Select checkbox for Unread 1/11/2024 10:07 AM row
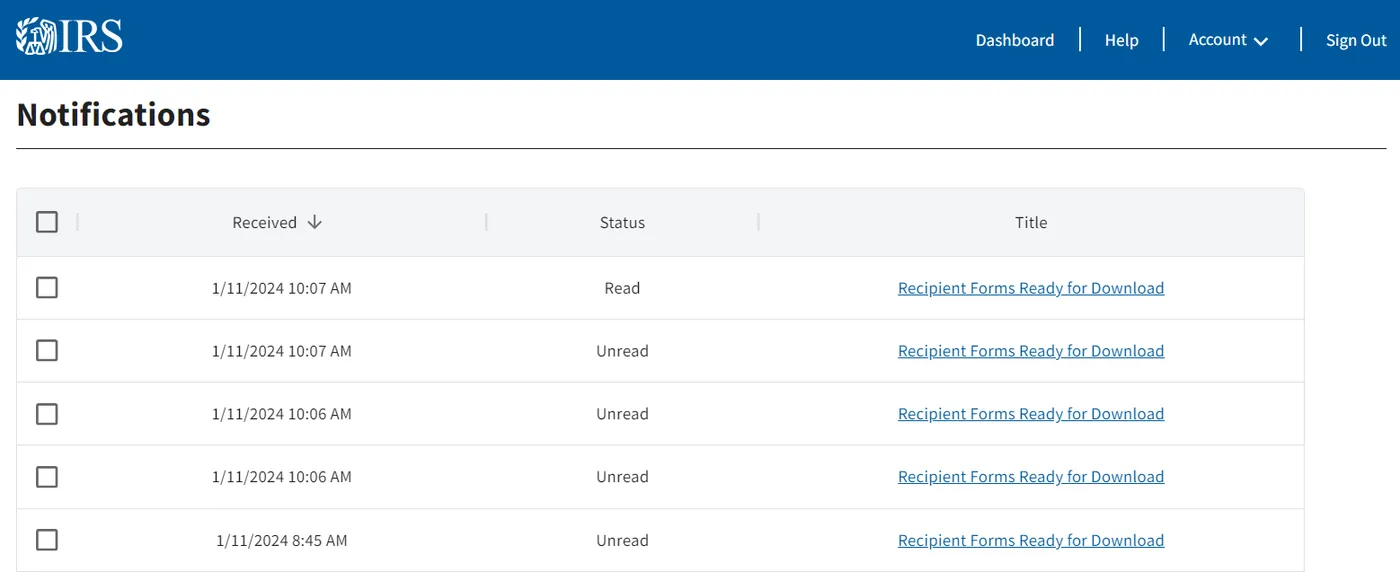 pos(47,351)
